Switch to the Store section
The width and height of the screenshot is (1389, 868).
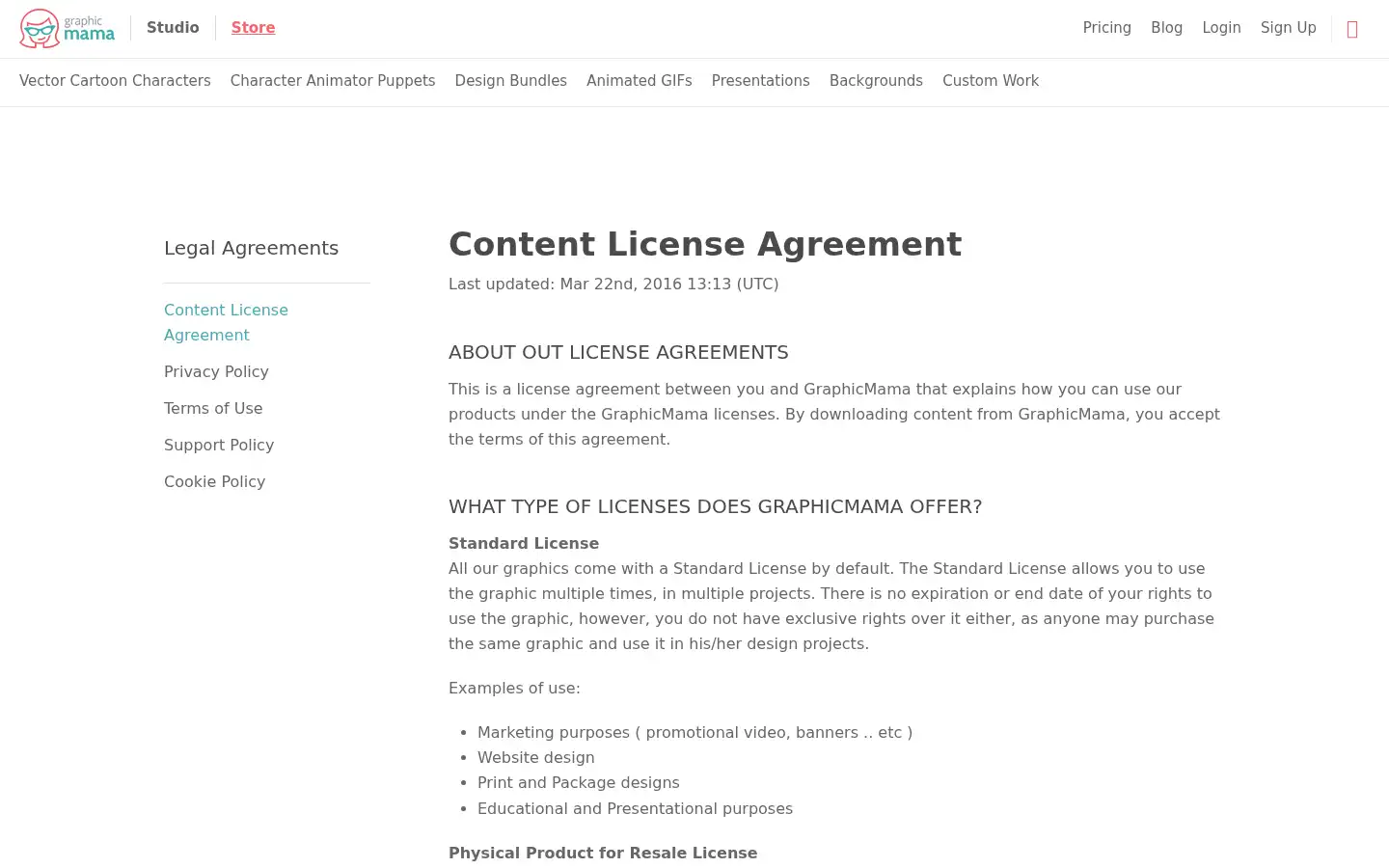point(253,28)
